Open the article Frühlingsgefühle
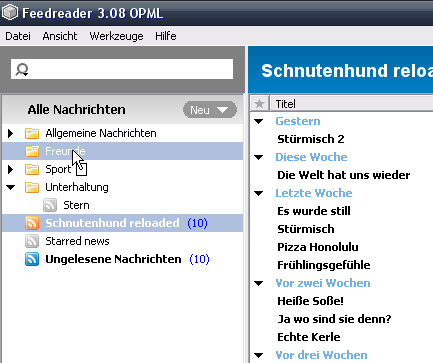This screenshot has height=363, width=433. [324, 265]
